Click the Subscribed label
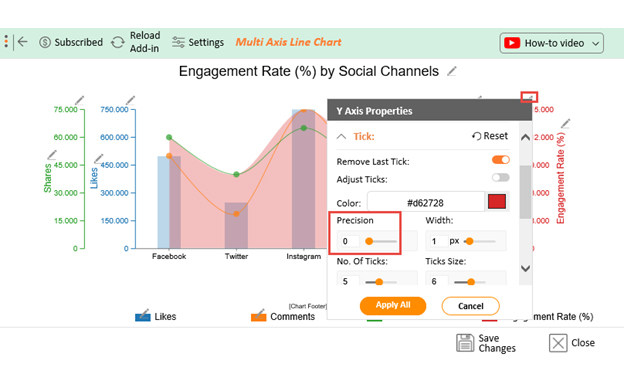 (x=78, y=42)
